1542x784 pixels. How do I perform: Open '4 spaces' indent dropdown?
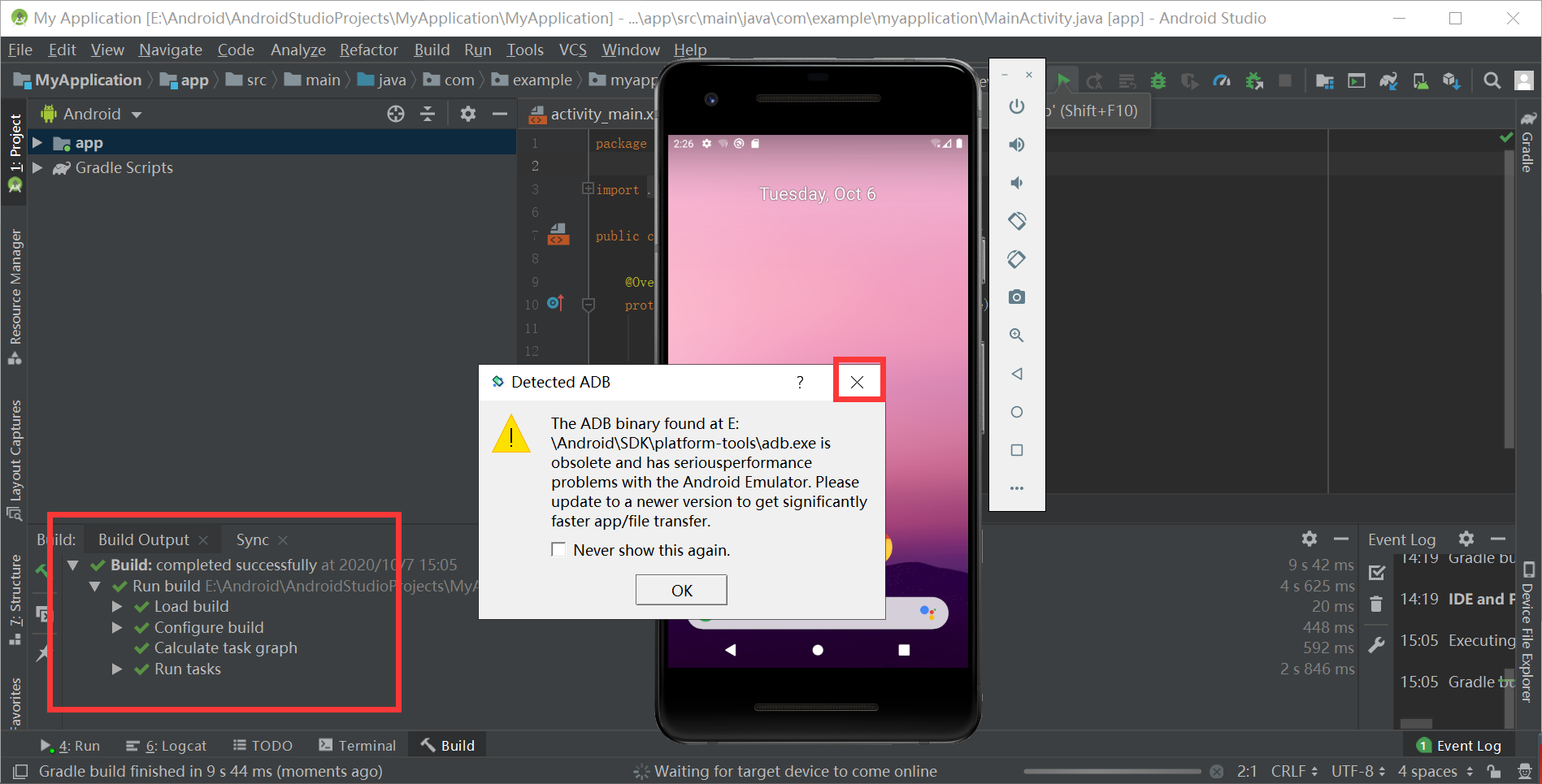pyautogui.click(x=1436, y=771)
